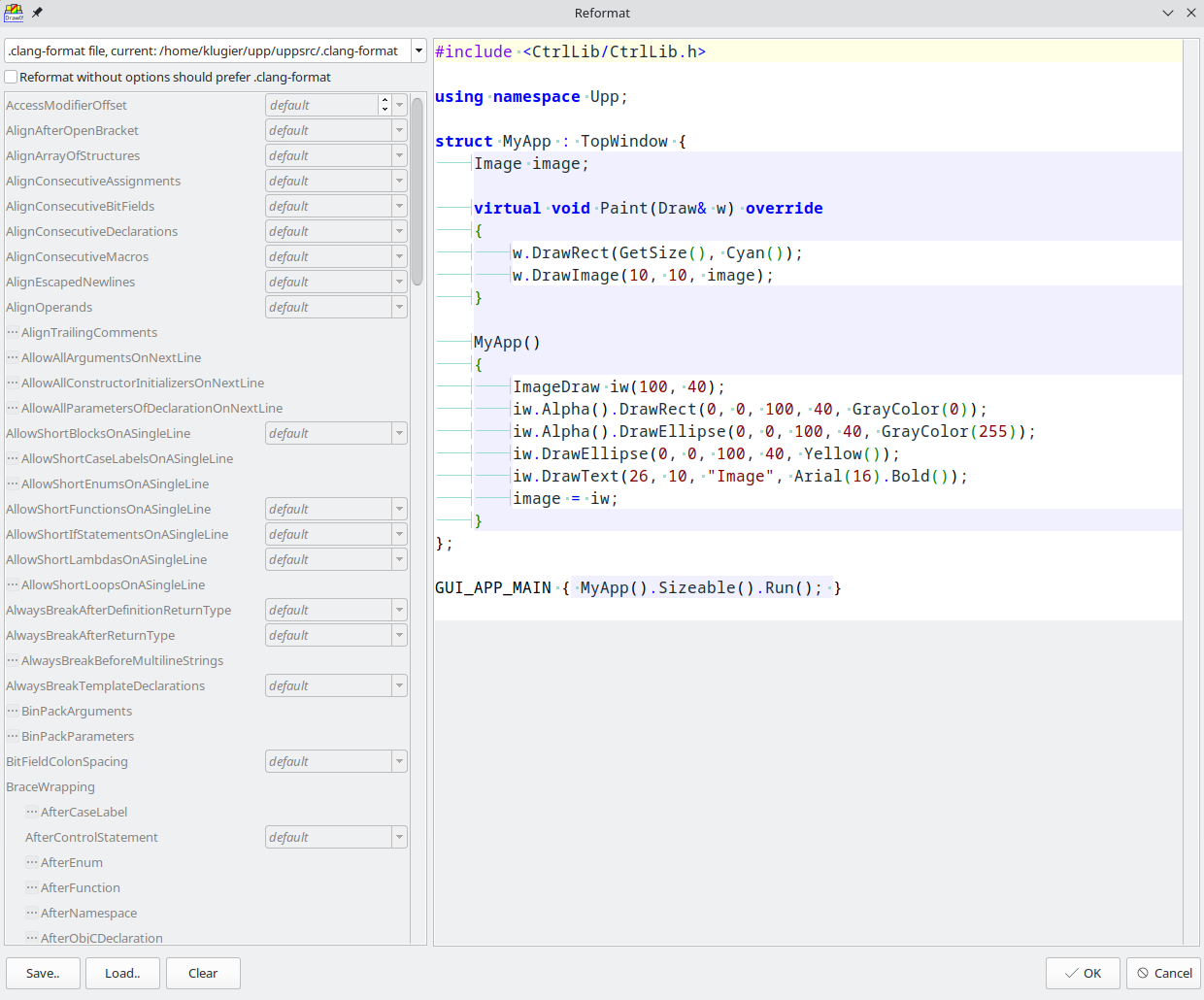Click the application icon in the title bar
1204x1000 pixels.
[14, 13]
